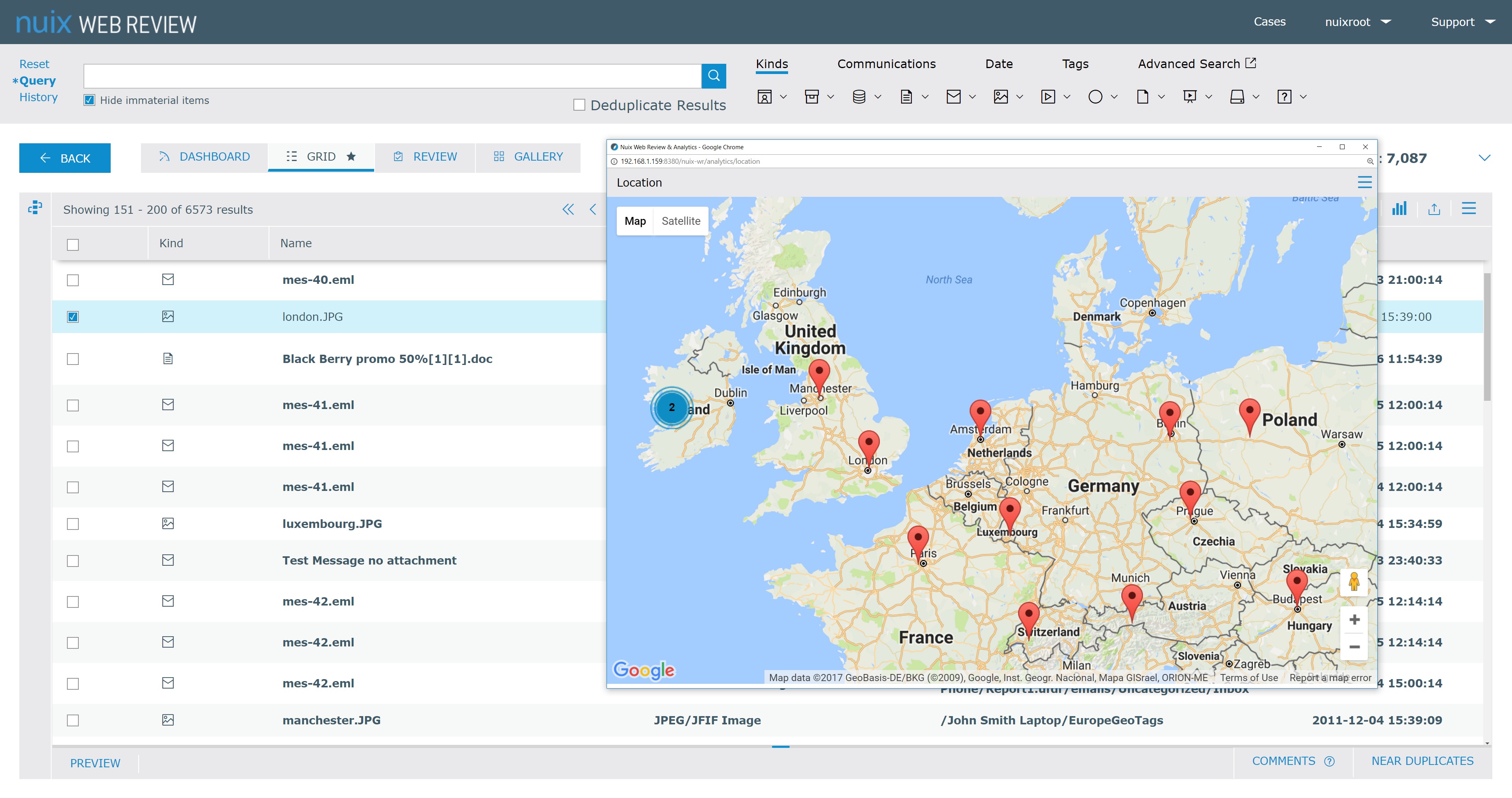Select the calendar and contacts kind icon
Image resolution: width=1512 pixels, height=798 pixels.
764,97
